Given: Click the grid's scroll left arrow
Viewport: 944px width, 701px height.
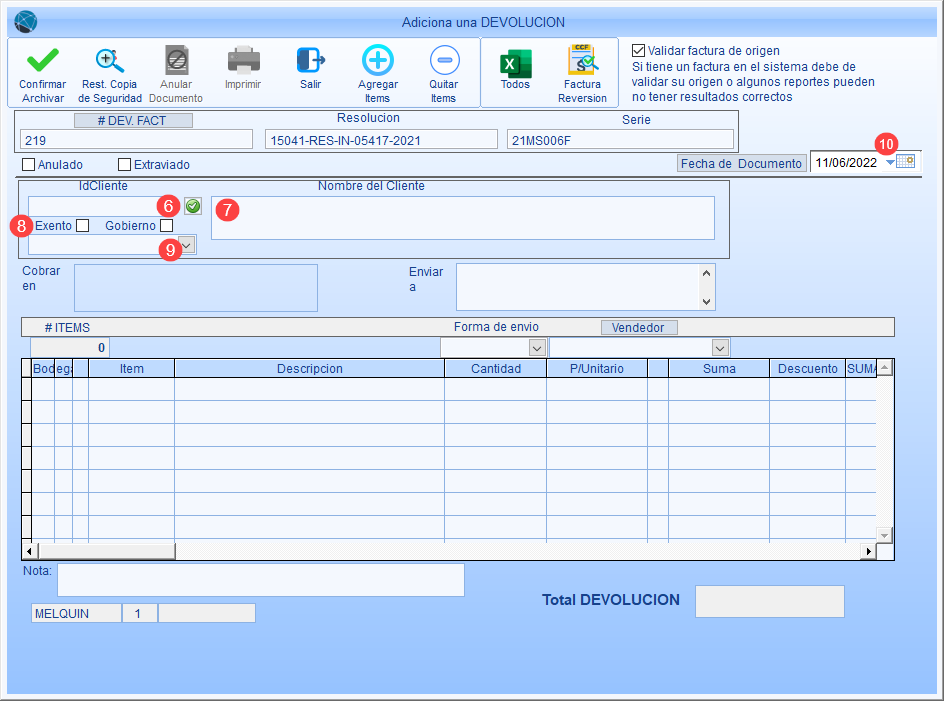Looking at the screenshot, I should (29, 551).
